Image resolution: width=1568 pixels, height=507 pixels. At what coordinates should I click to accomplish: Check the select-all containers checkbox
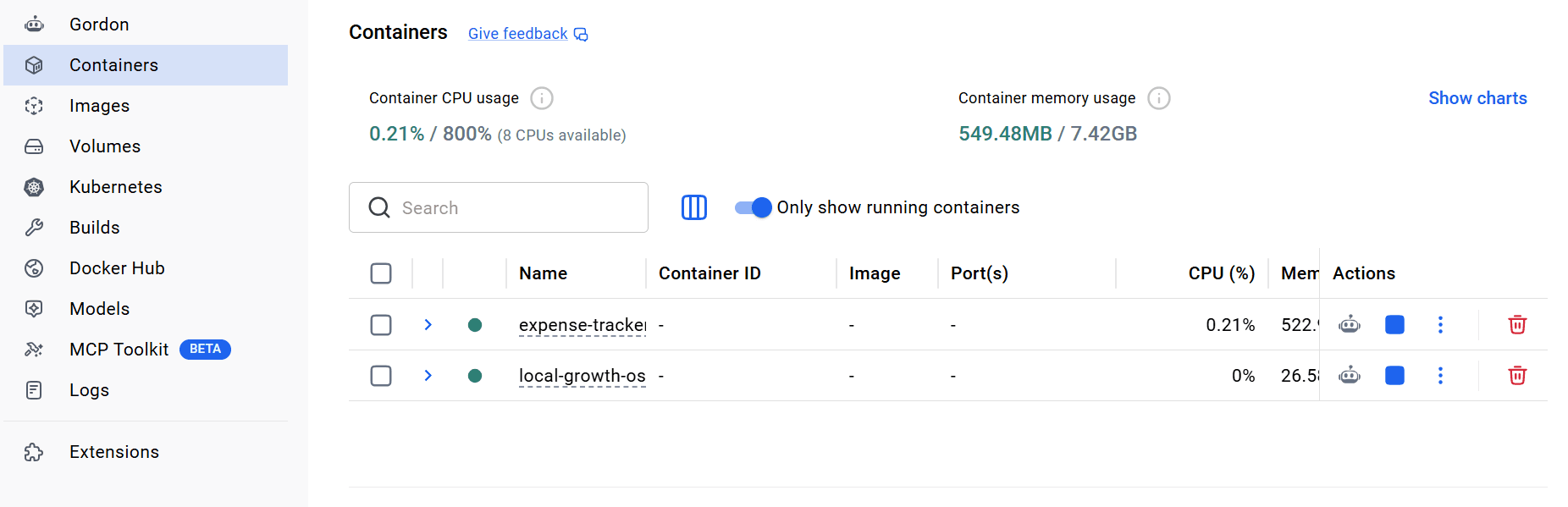coord(381,273)
